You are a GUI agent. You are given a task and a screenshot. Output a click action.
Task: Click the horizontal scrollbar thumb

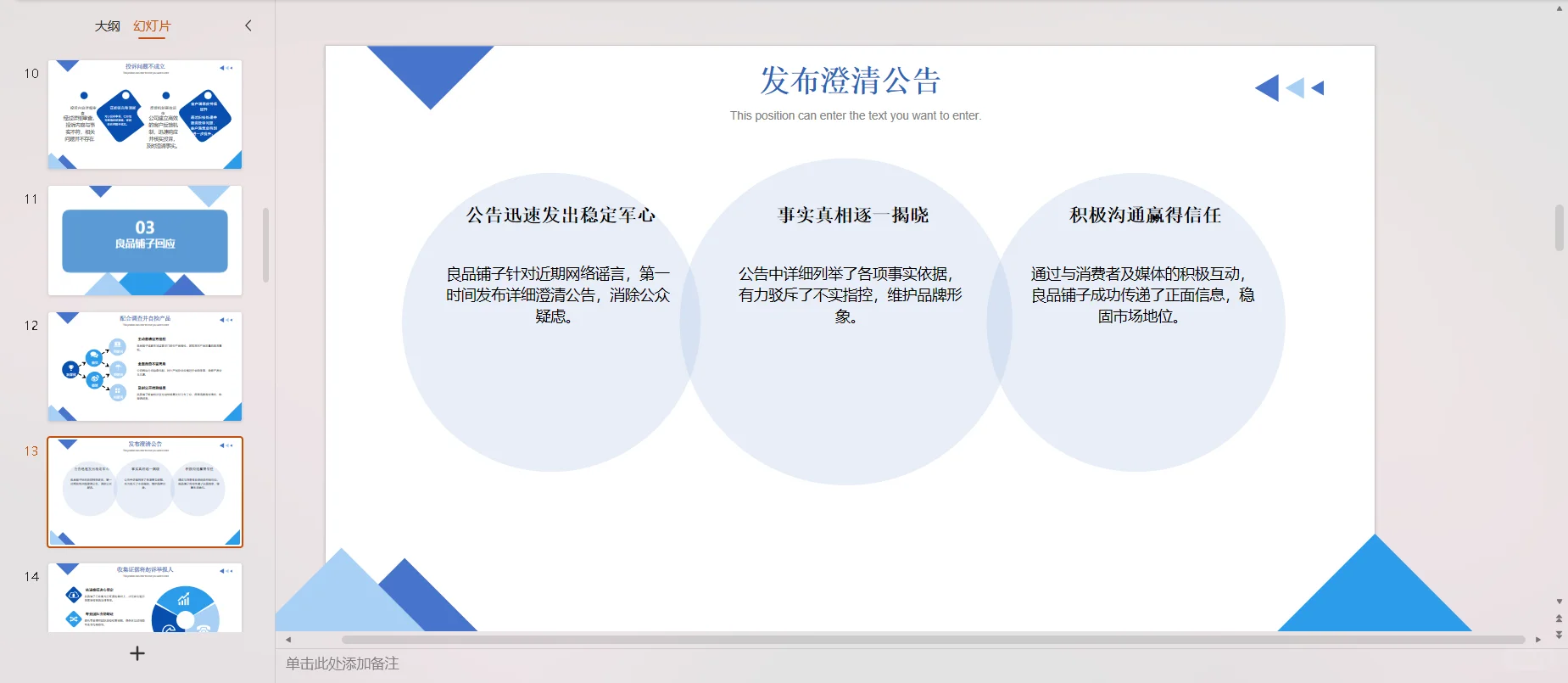pos(933,640)
